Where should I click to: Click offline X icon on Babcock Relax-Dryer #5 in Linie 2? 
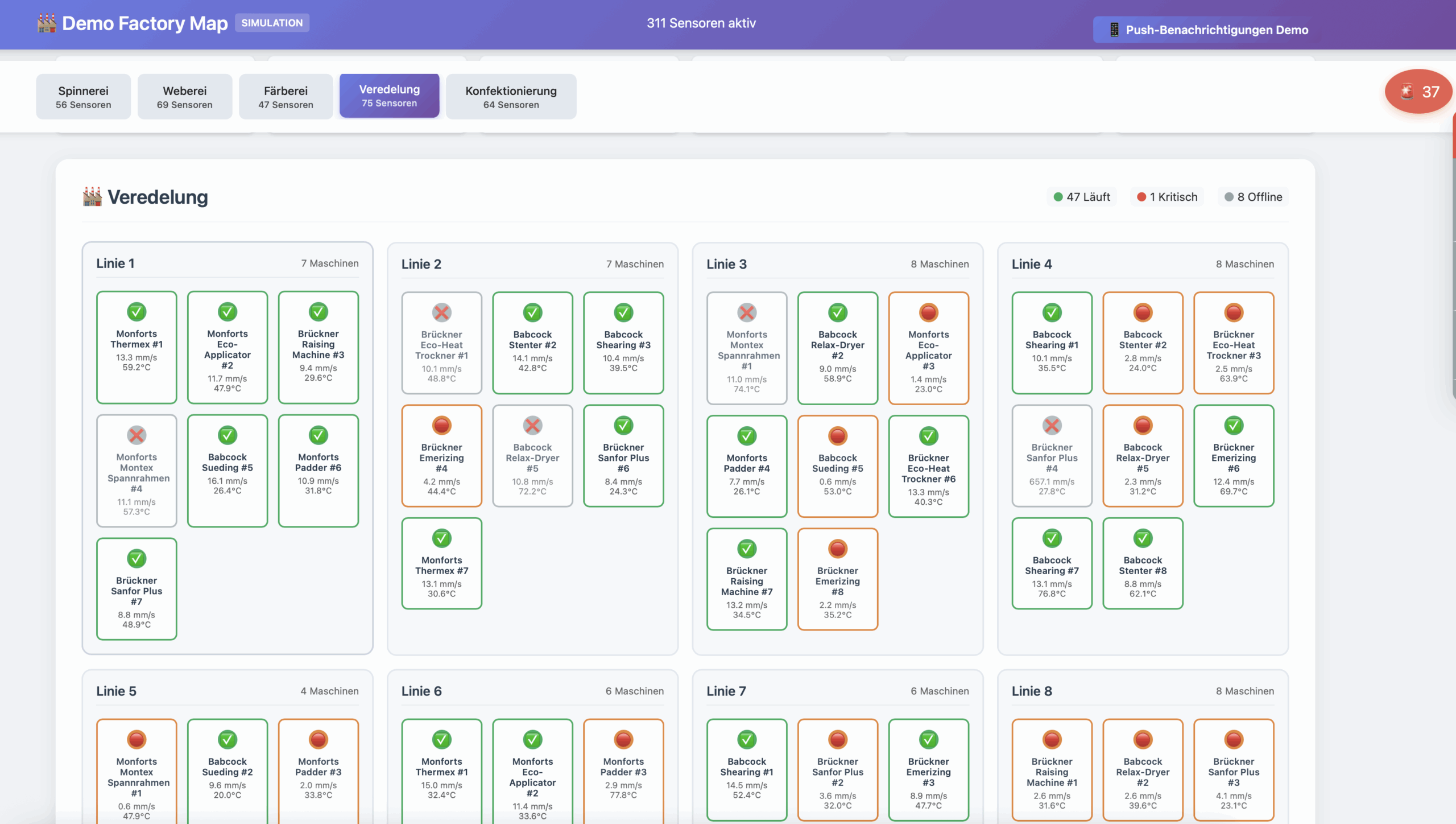(x=533, y=425)
